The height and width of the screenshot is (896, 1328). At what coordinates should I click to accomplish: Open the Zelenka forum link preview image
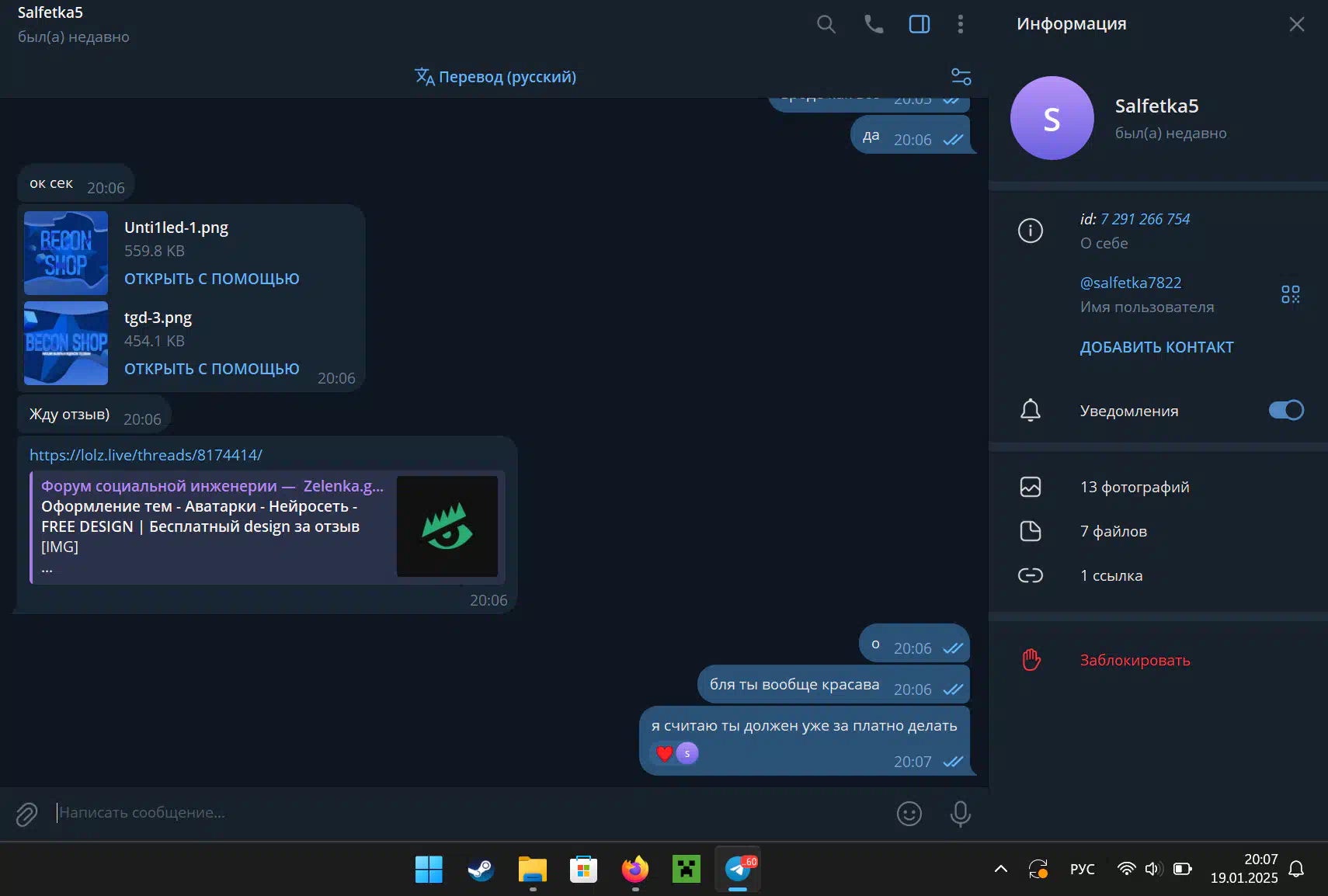pos(447,526)
